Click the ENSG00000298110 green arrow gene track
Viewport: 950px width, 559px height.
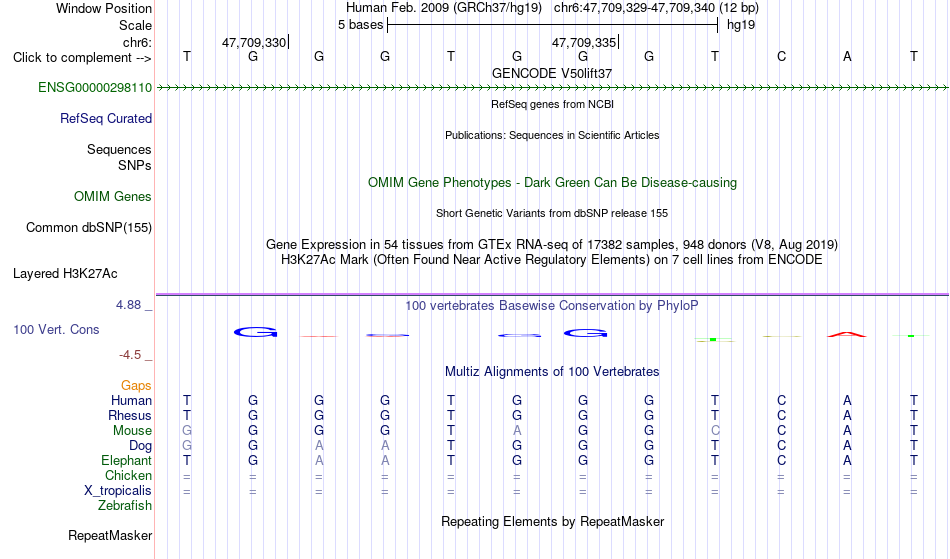click(552, 88)
